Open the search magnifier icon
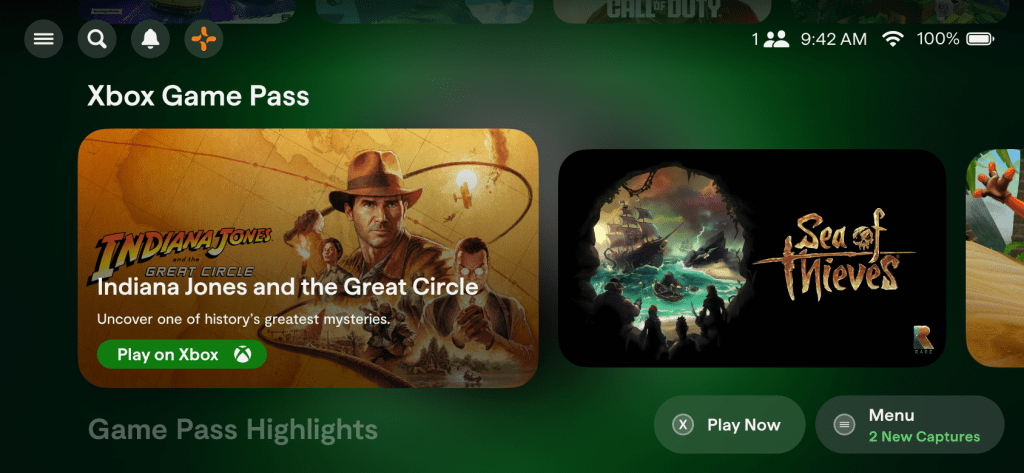The image size is (1024, 473). click(x=97, y=39)
